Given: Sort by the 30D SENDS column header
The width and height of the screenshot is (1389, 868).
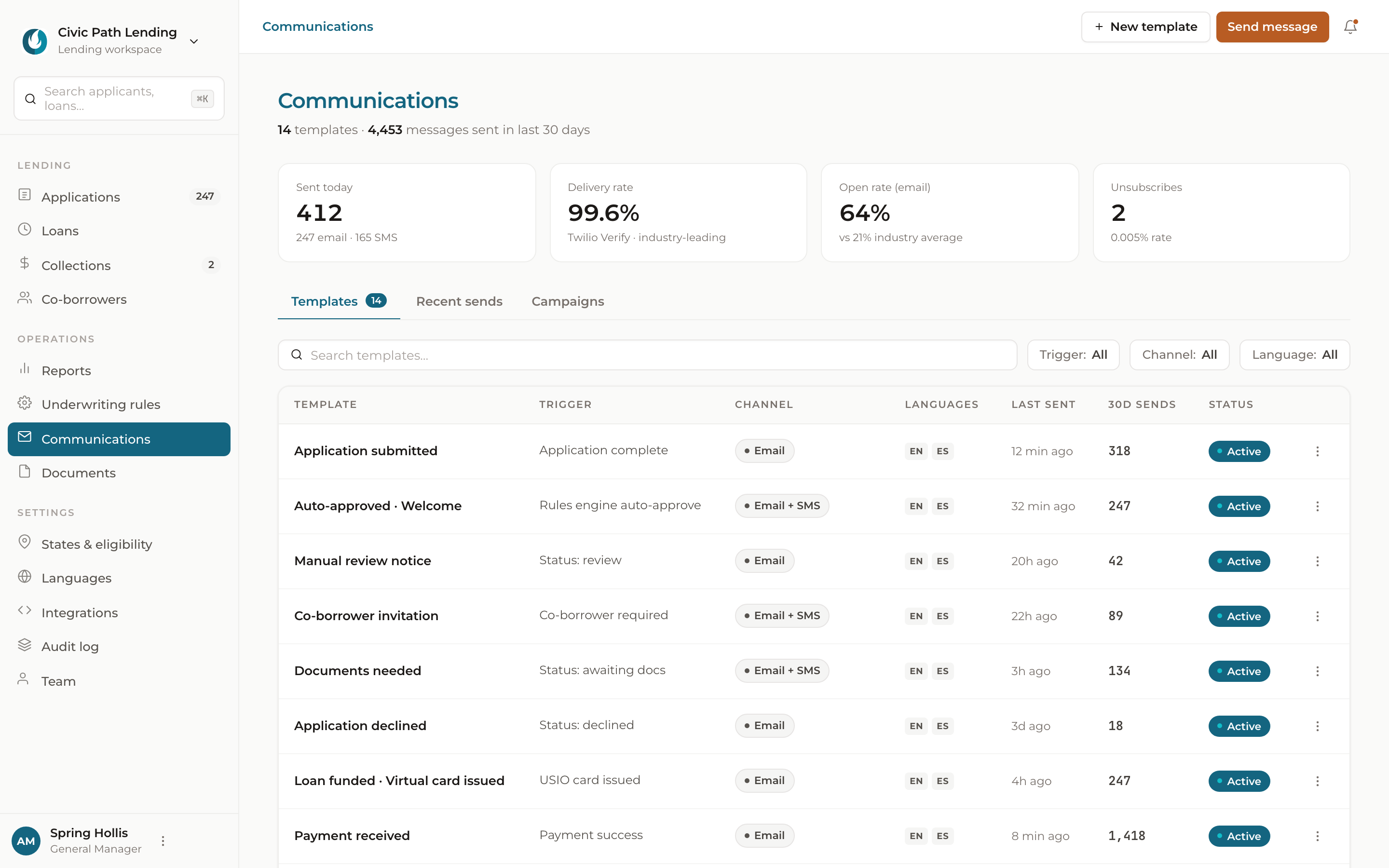Looking at the screenshot, I should pyautogui.click(x=1142, y=405).
